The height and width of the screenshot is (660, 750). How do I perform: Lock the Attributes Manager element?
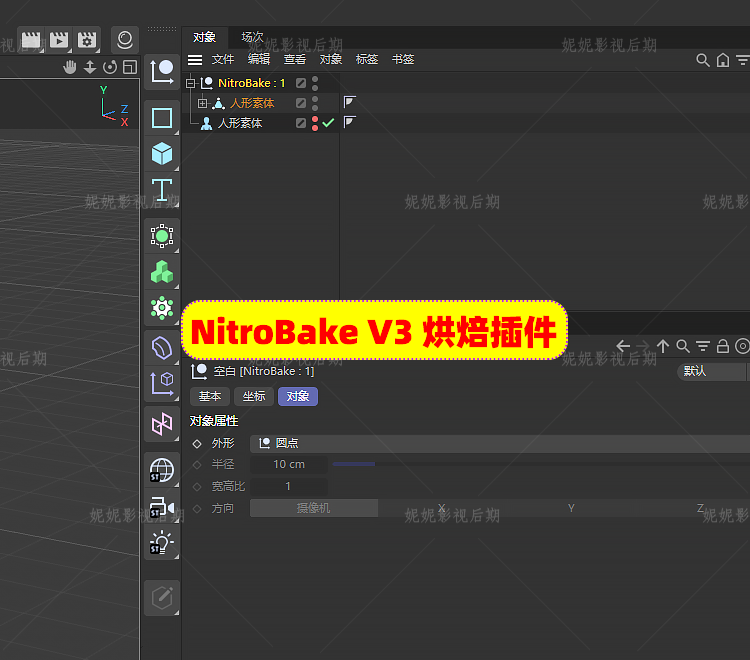[x=723, y=346]
